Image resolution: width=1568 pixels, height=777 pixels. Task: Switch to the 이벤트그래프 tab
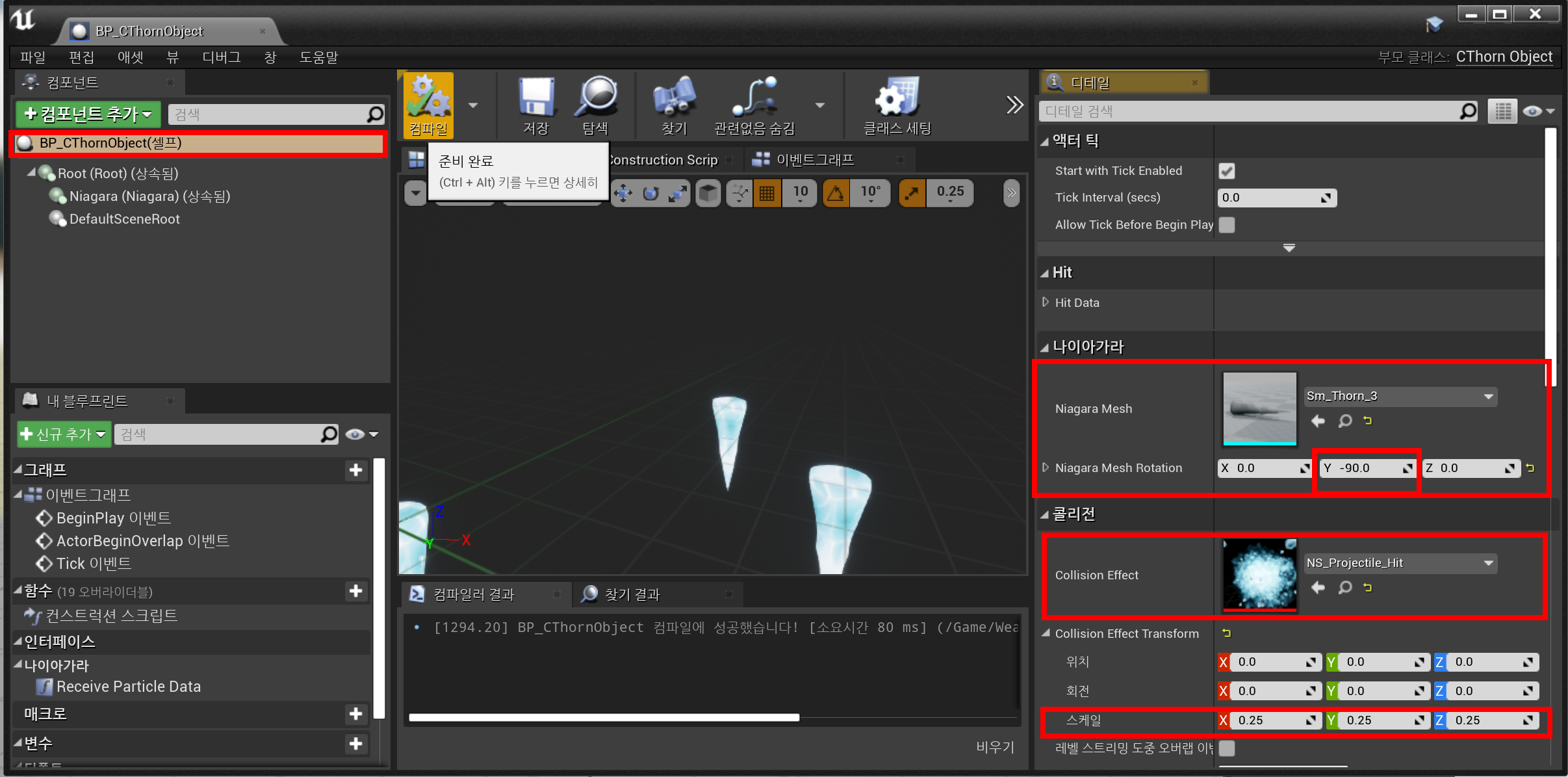pos(815,160)
